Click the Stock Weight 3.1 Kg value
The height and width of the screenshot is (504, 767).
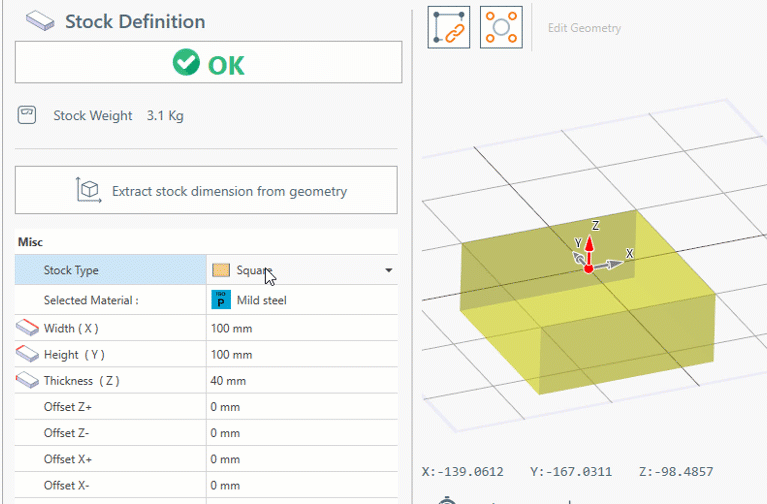tap(165, 116)
